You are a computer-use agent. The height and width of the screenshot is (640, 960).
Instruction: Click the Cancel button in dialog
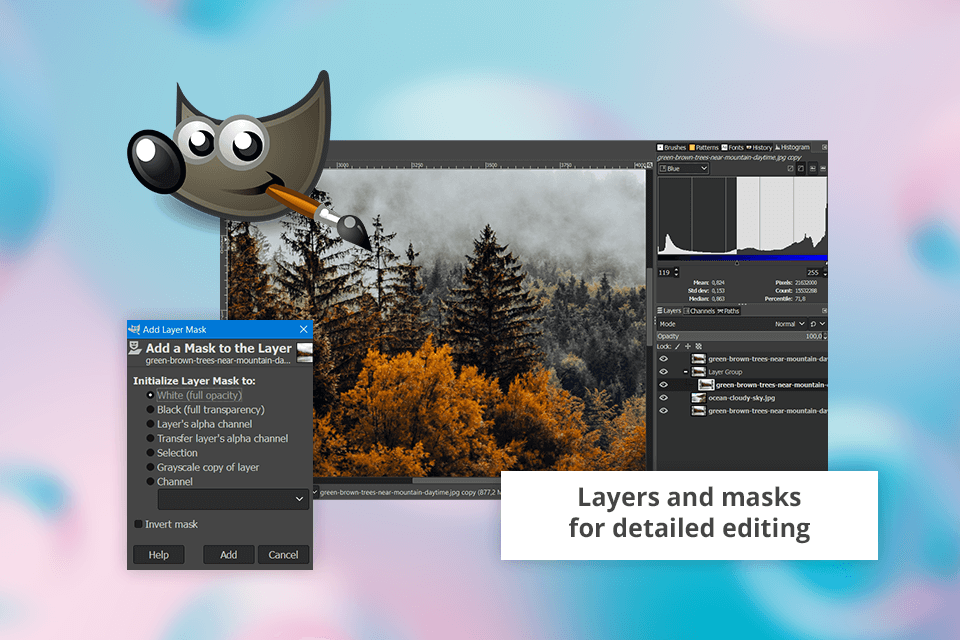pyautogui.click(x=283, y=555)
